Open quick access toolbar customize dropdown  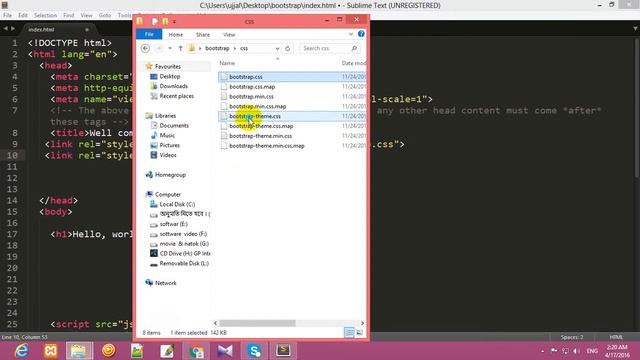(x=174, y=21)
